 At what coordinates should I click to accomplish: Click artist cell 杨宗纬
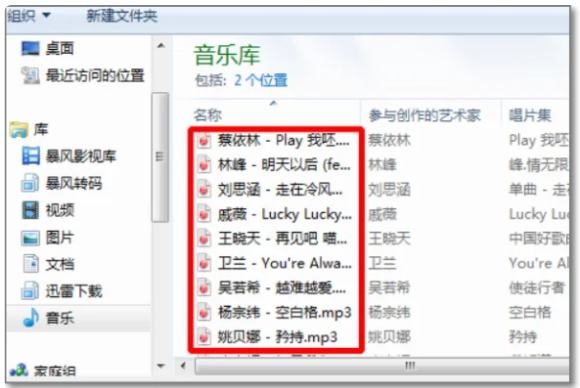(390, 313)
